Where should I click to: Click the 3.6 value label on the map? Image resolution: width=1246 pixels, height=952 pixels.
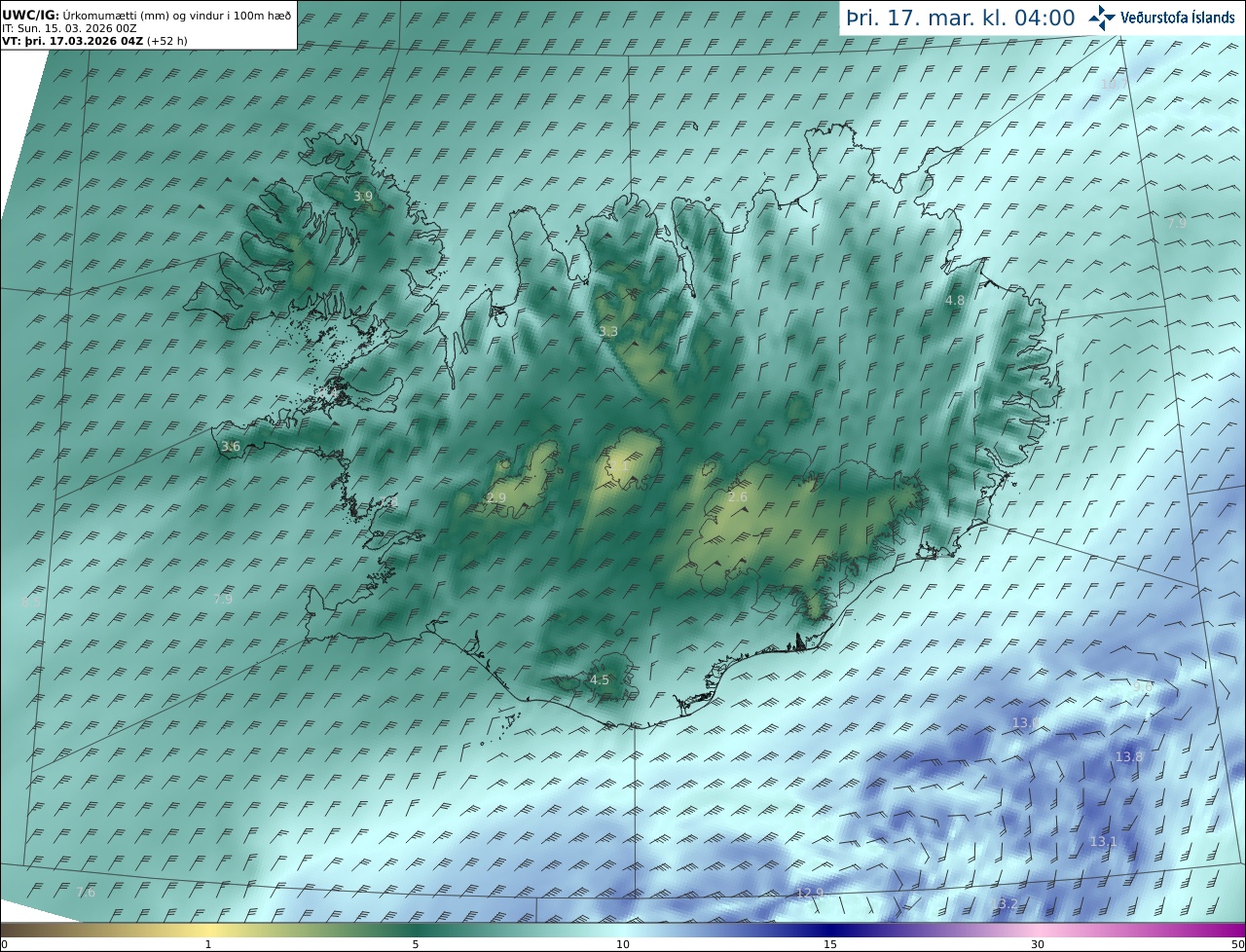tap(231, 447)
